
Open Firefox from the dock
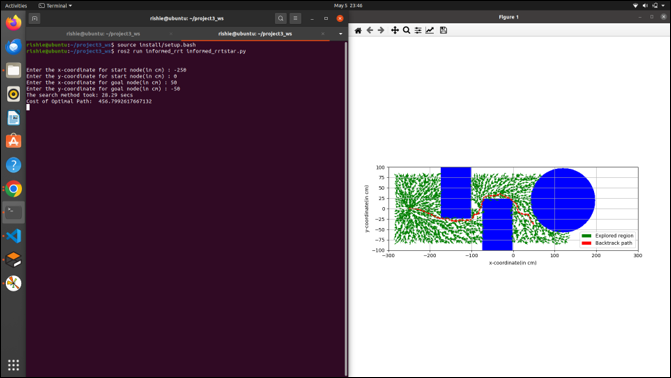[14, 23]
